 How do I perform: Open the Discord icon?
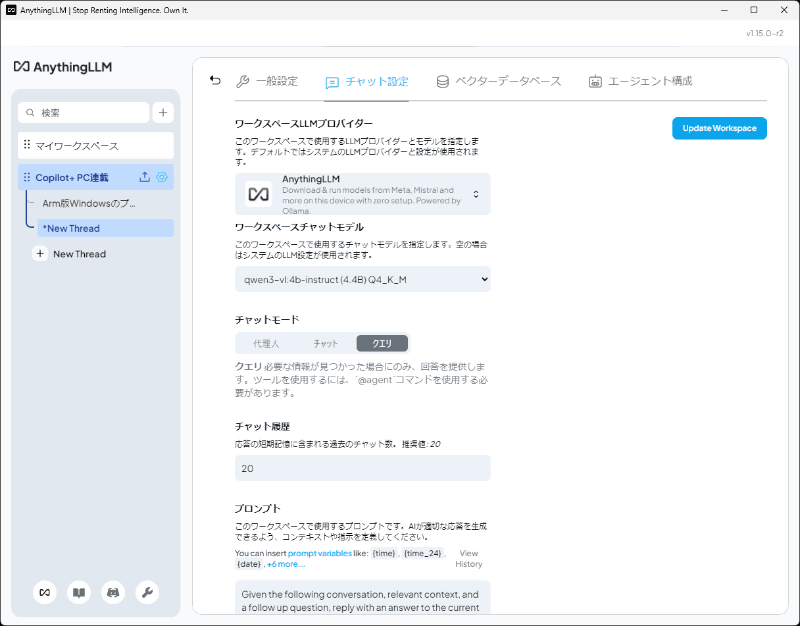pos(113,592)
